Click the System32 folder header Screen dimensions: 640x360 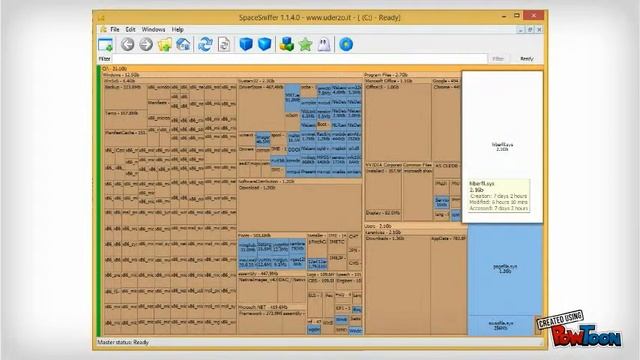300,81
